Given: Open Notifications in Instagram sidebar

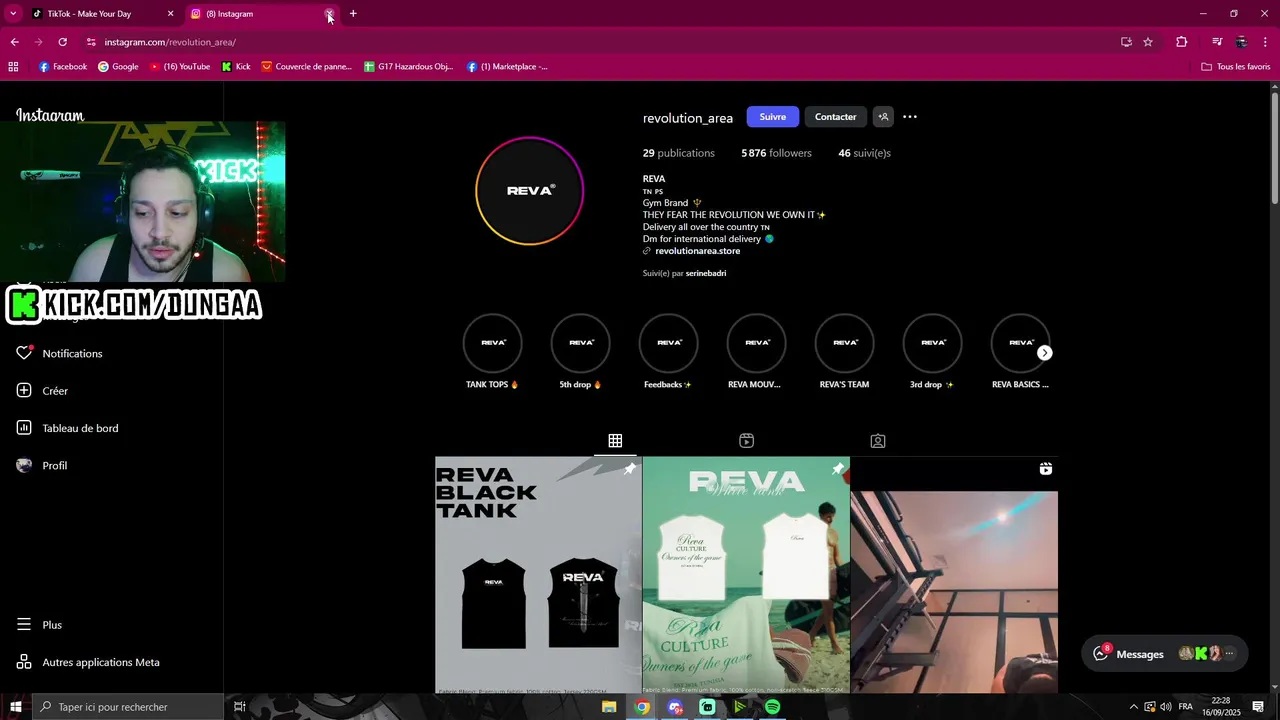Looking at the screenshot, I should pyautogui.click(x=60, y=354).
